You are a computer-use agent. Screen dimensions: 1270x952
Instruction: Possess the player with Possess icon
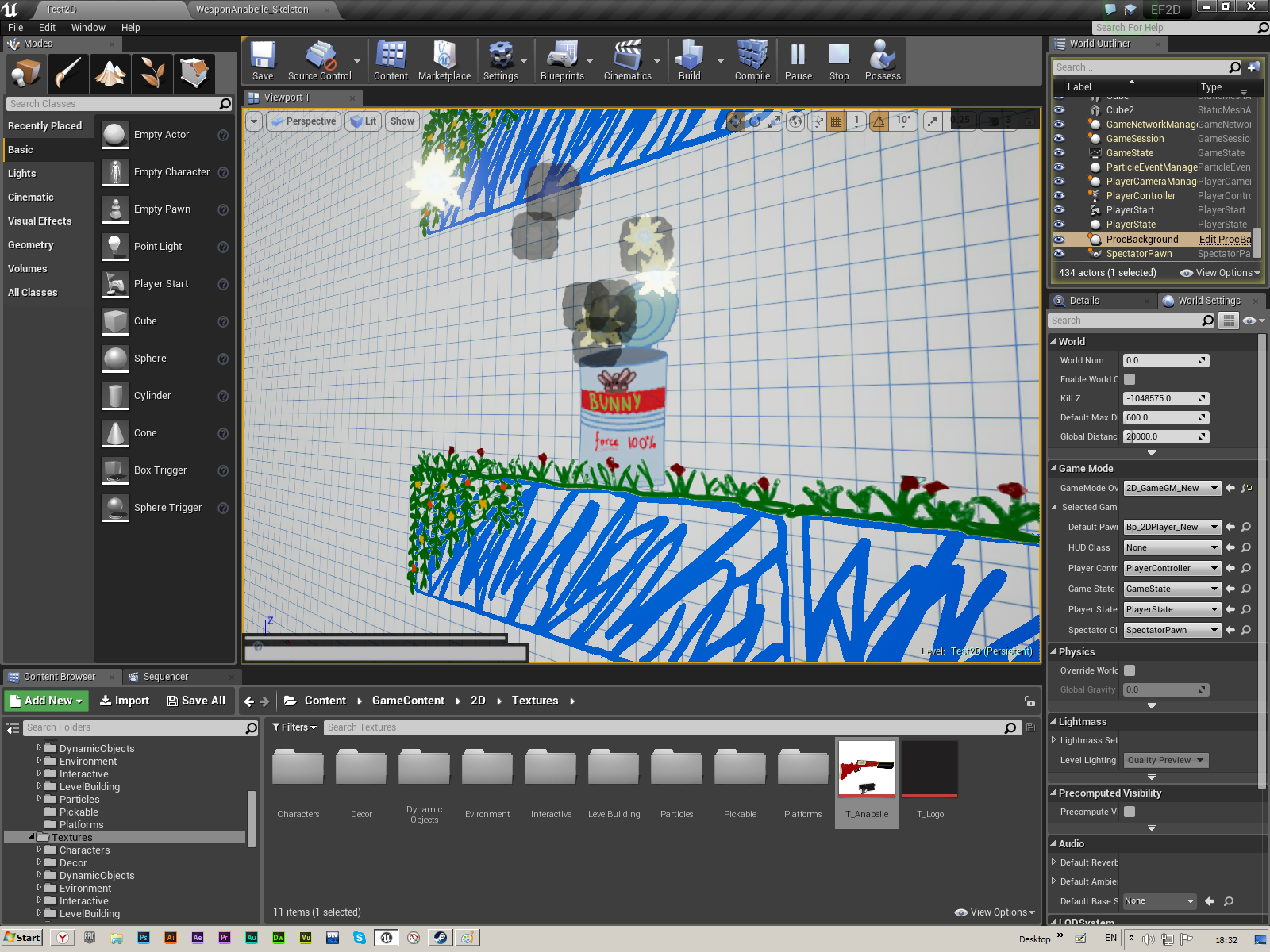click(x=883, y=61)
